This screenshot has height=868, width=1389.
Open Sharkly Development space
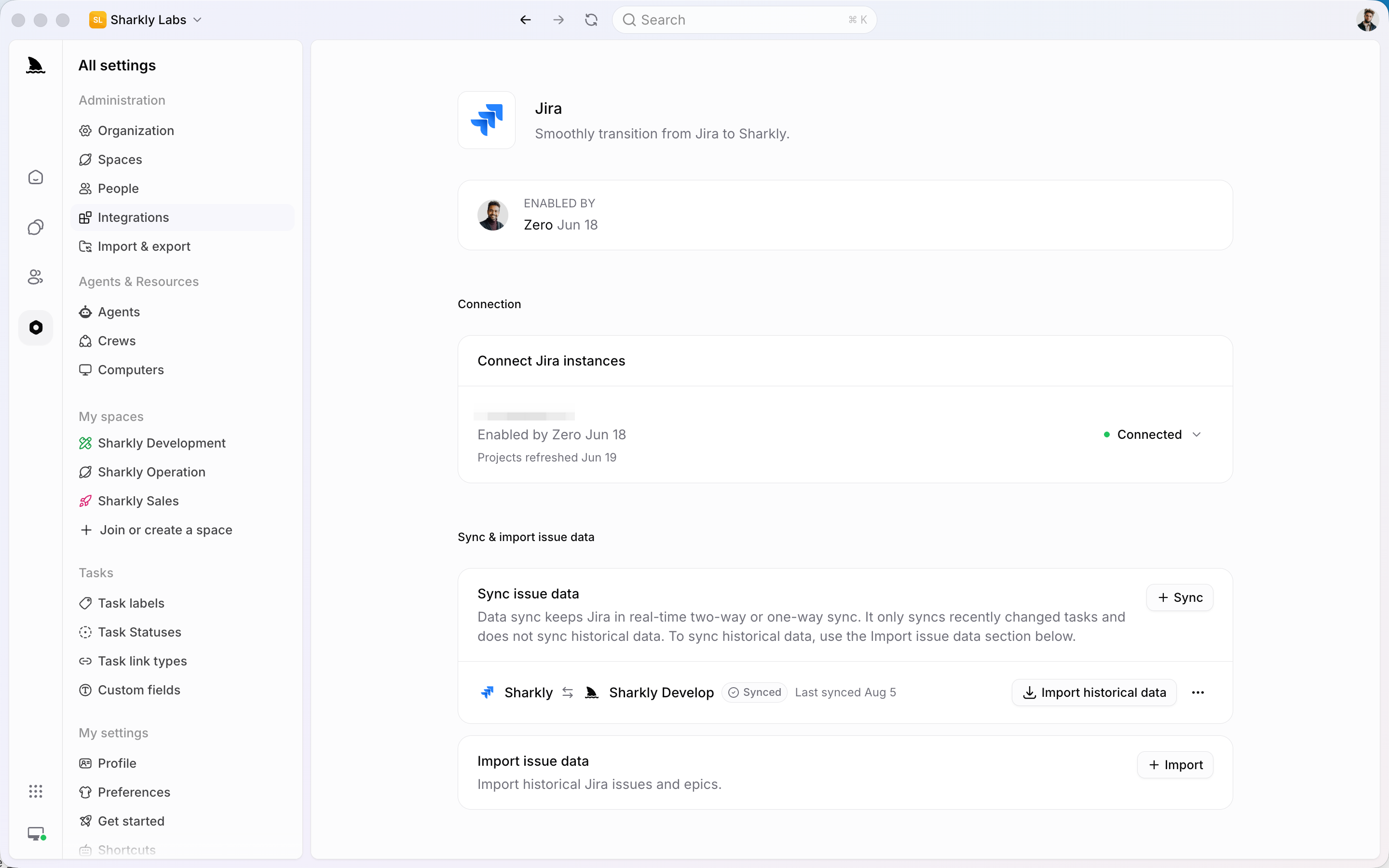(182, 443)
